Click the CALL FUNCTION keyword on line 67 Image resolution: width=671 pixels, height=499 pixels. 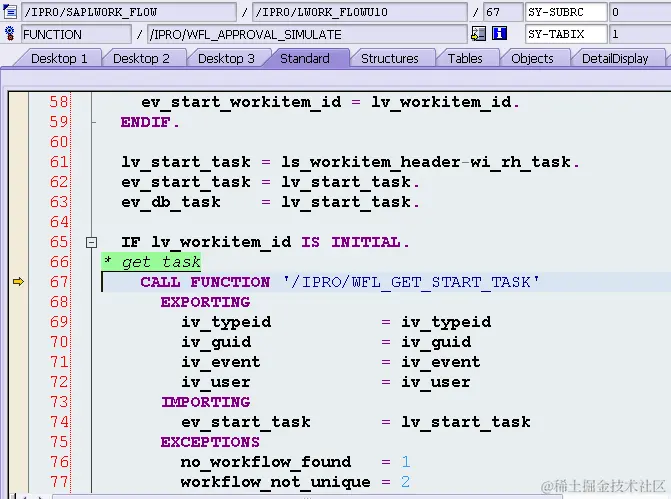pos(205,282)
